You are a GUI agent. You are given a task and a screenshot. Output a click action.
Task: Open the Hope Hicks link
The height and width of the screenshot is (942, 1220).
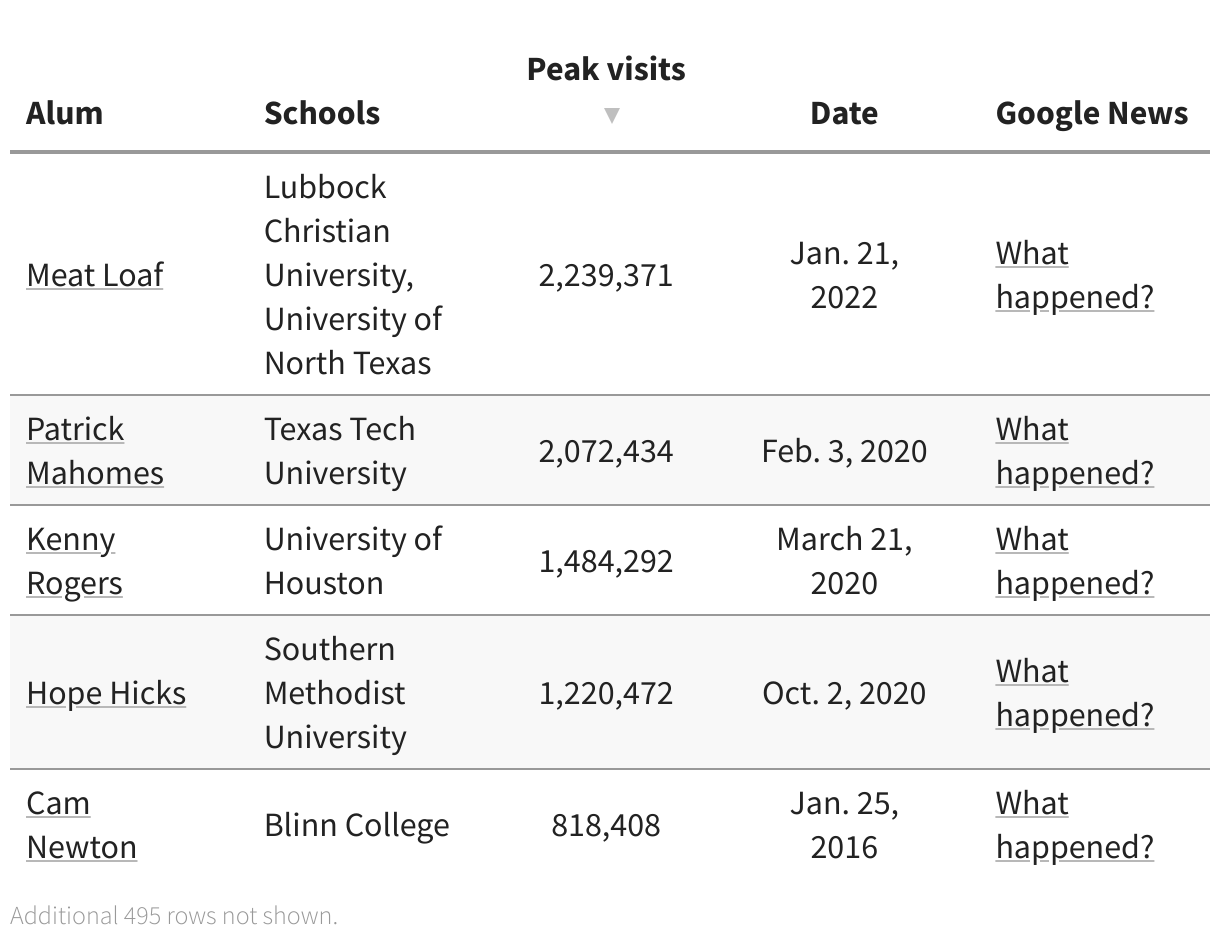[x=106, y=693]
